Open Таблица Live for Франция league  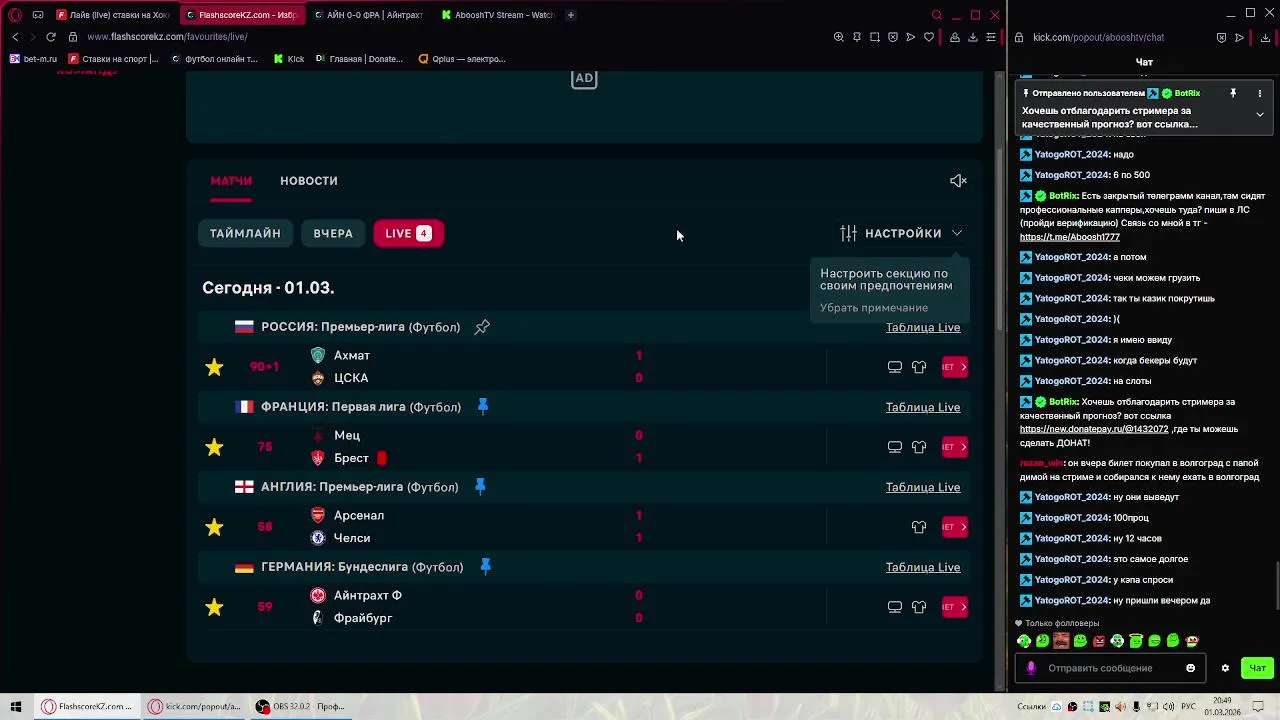click(x=923, y=407)
